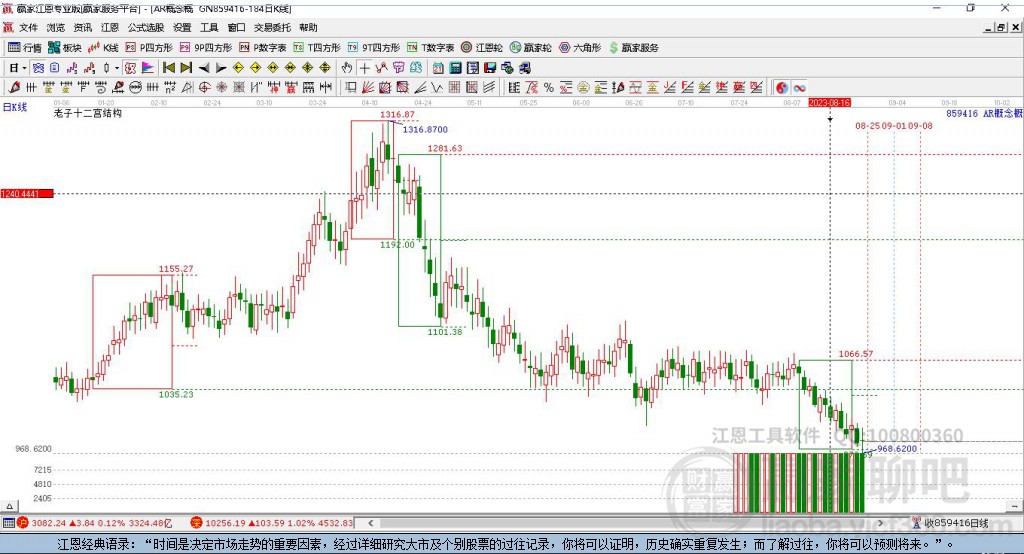Screen dimensions: 1024x554
Task: Open the 浏览 menu
Action: tap(56, 27)
